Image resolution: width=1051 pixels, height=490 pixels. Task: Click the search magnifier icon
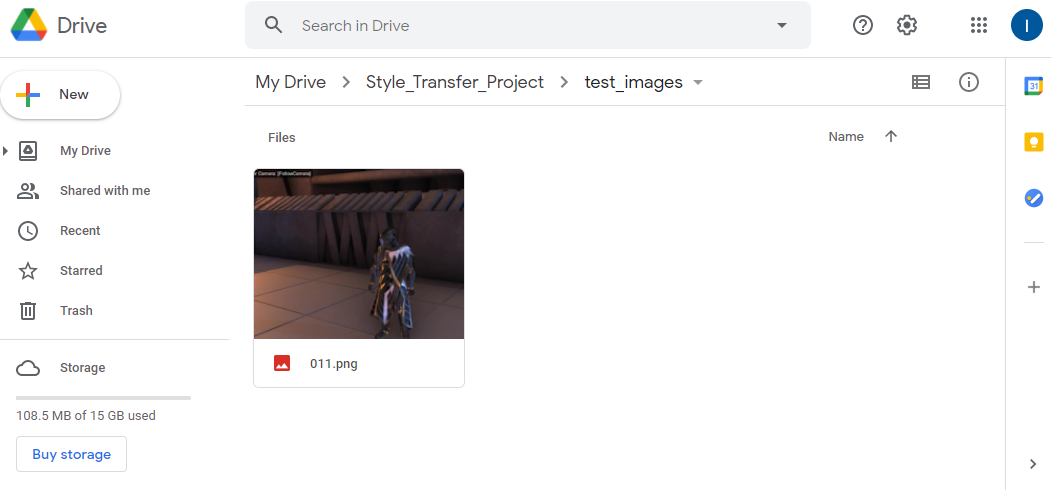click(x=273, y=25)
